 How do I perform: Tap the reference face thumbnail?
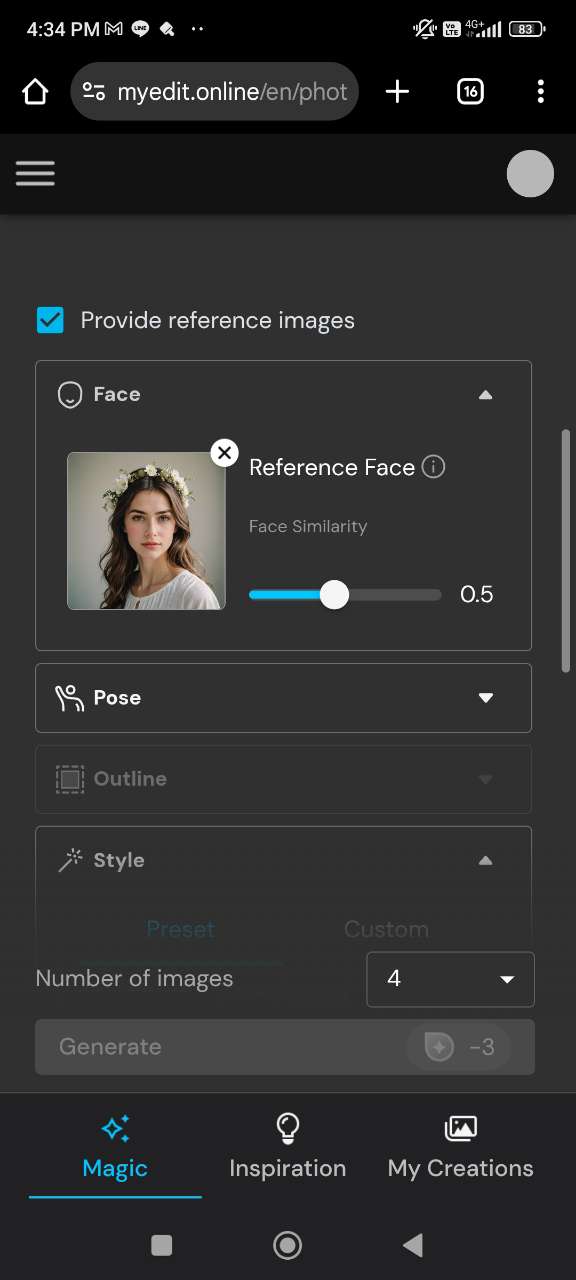[x=146, y=531]
